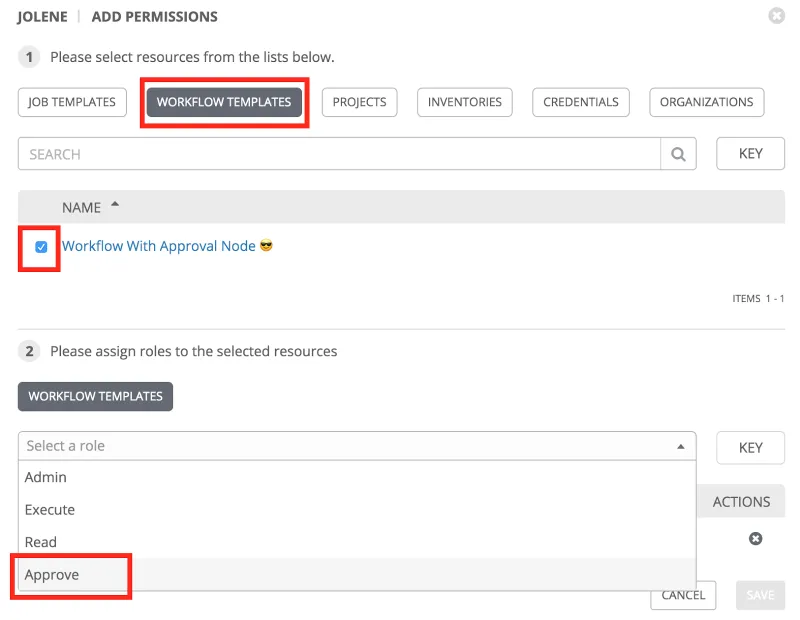Screen dimensions: 800x620
Task: Click the KEY button beside search
Action: point(750,154)
